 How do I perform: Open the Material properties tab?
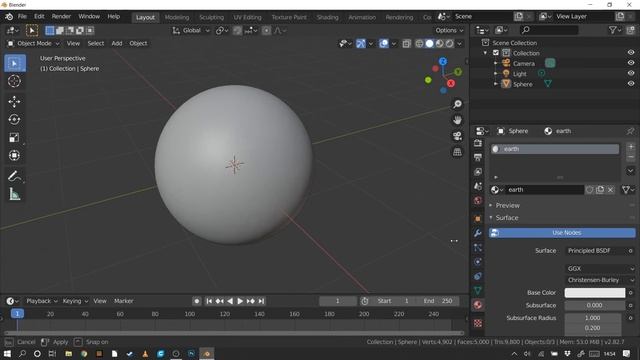click(478, 305)
